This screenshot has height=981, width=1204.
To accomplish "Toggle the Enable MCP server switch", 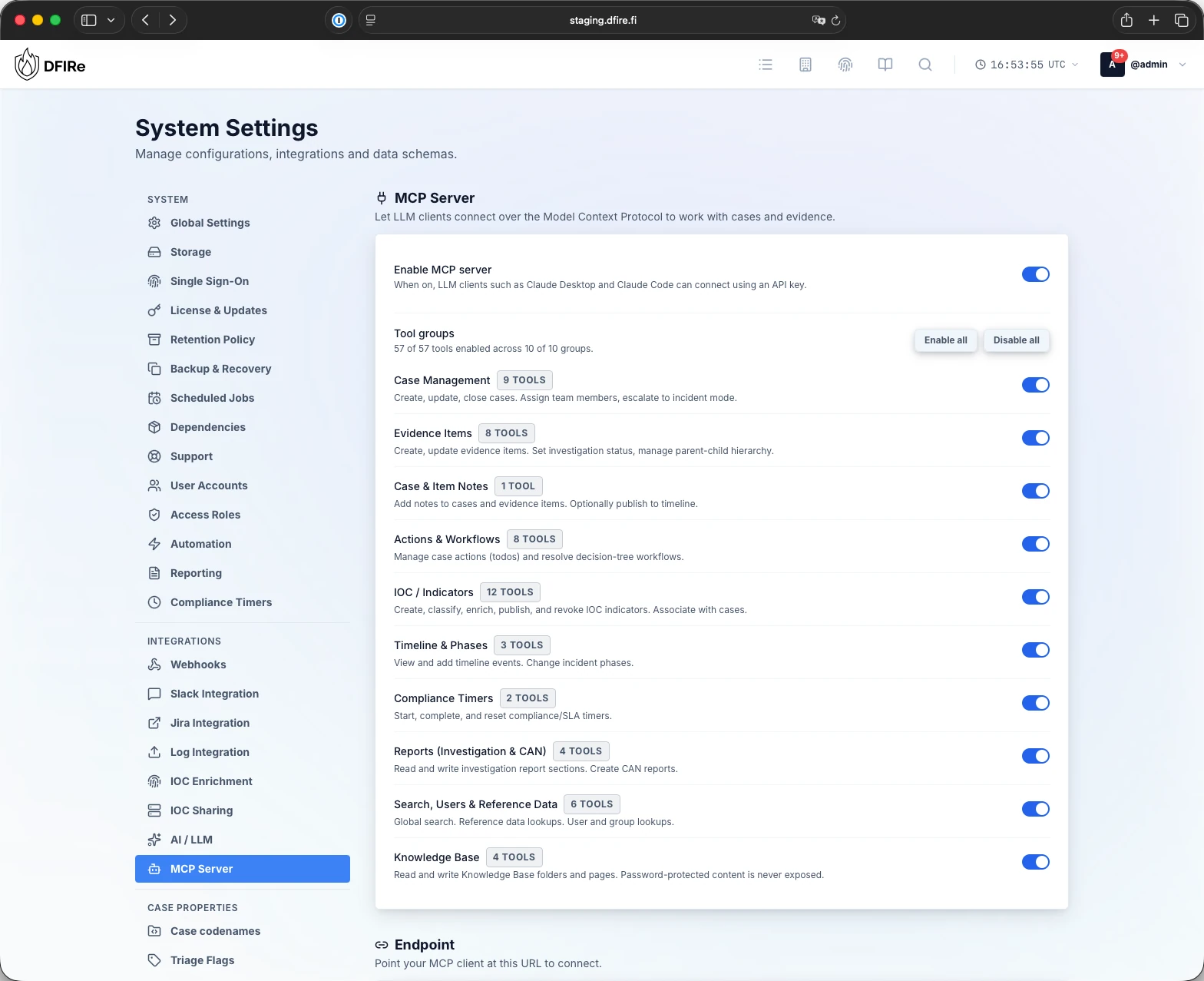I will click(x=1036, y=274).
